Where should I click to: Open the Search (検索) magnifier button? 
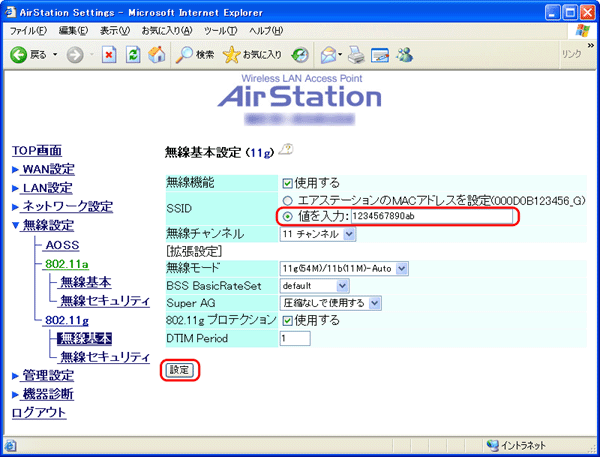click(x=194, y=55)
